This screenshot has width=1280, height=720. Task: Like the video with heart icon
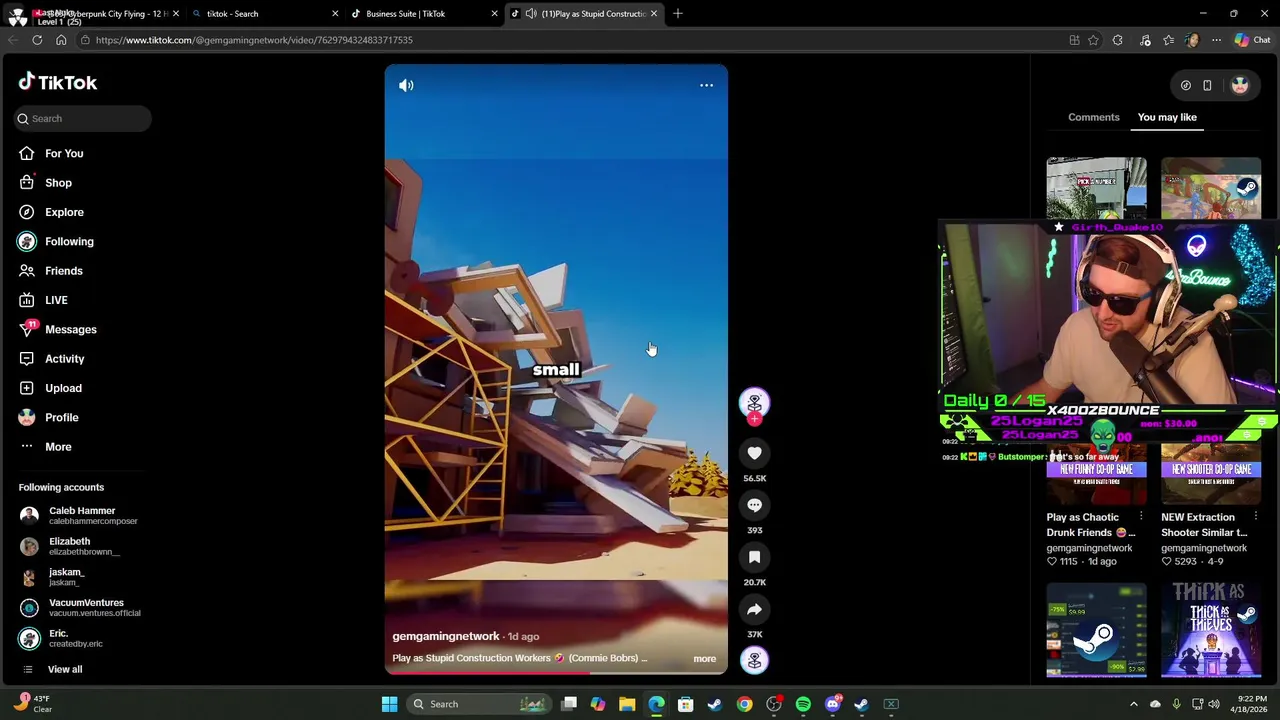pos(754,453)
